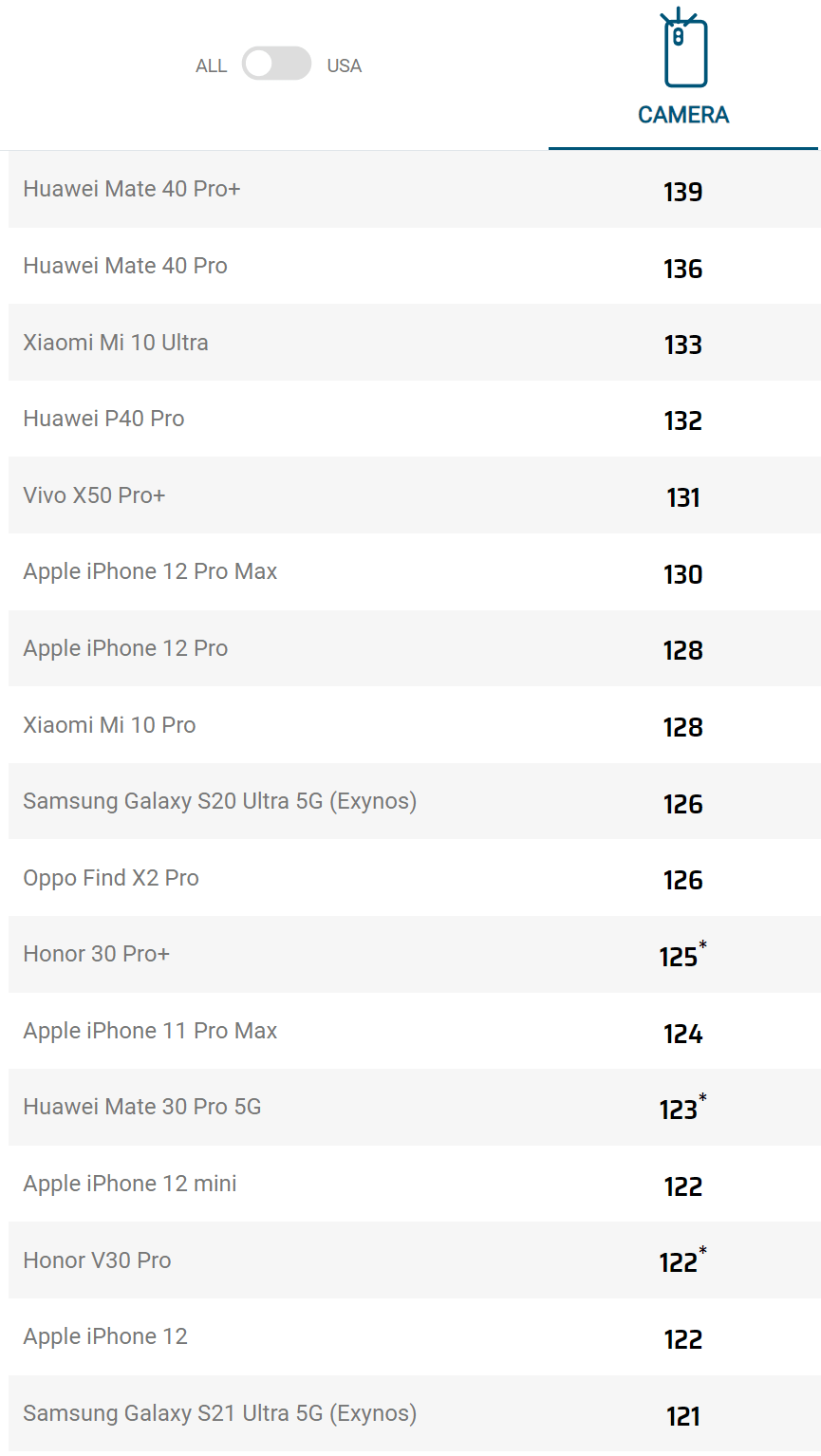821x1456 pixels.
Task: Open Apple iPhone 12 Pro Max link
Action: [150, 571]
